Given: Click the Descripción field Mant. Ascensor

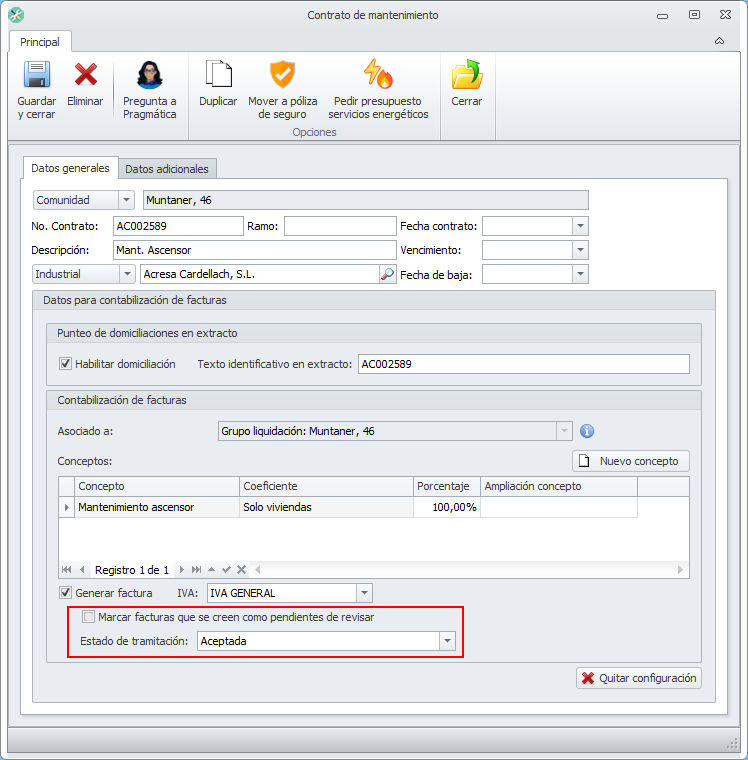Looking at the screenshot, I should pyautogui.click(x=255, y=250).
